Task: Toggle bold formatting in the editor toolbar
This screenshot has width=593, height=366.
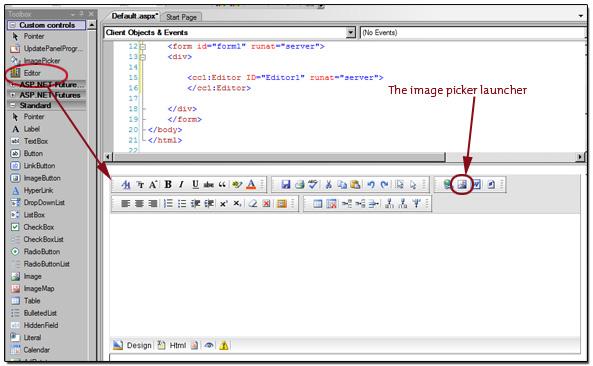Action: click(x=168, y=185)
